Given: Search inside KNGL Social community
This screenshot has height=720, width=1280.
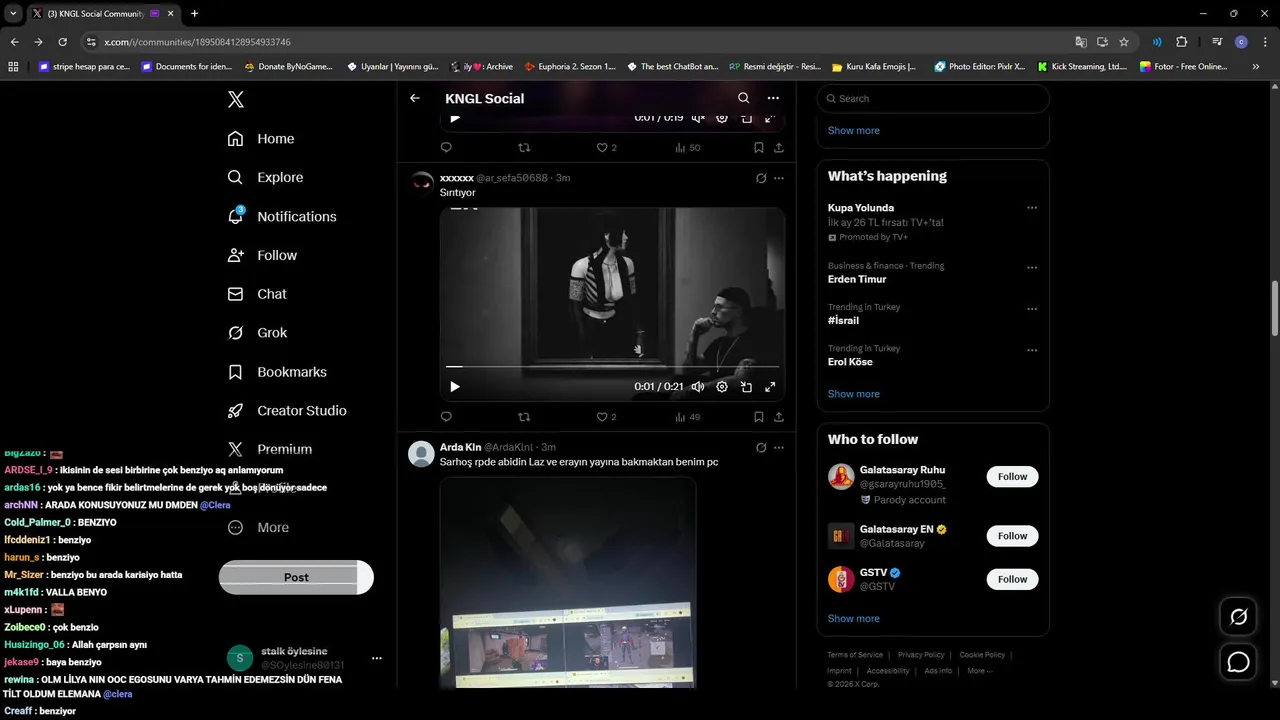Looking at the screenshot, I should [x=743, y=98].
